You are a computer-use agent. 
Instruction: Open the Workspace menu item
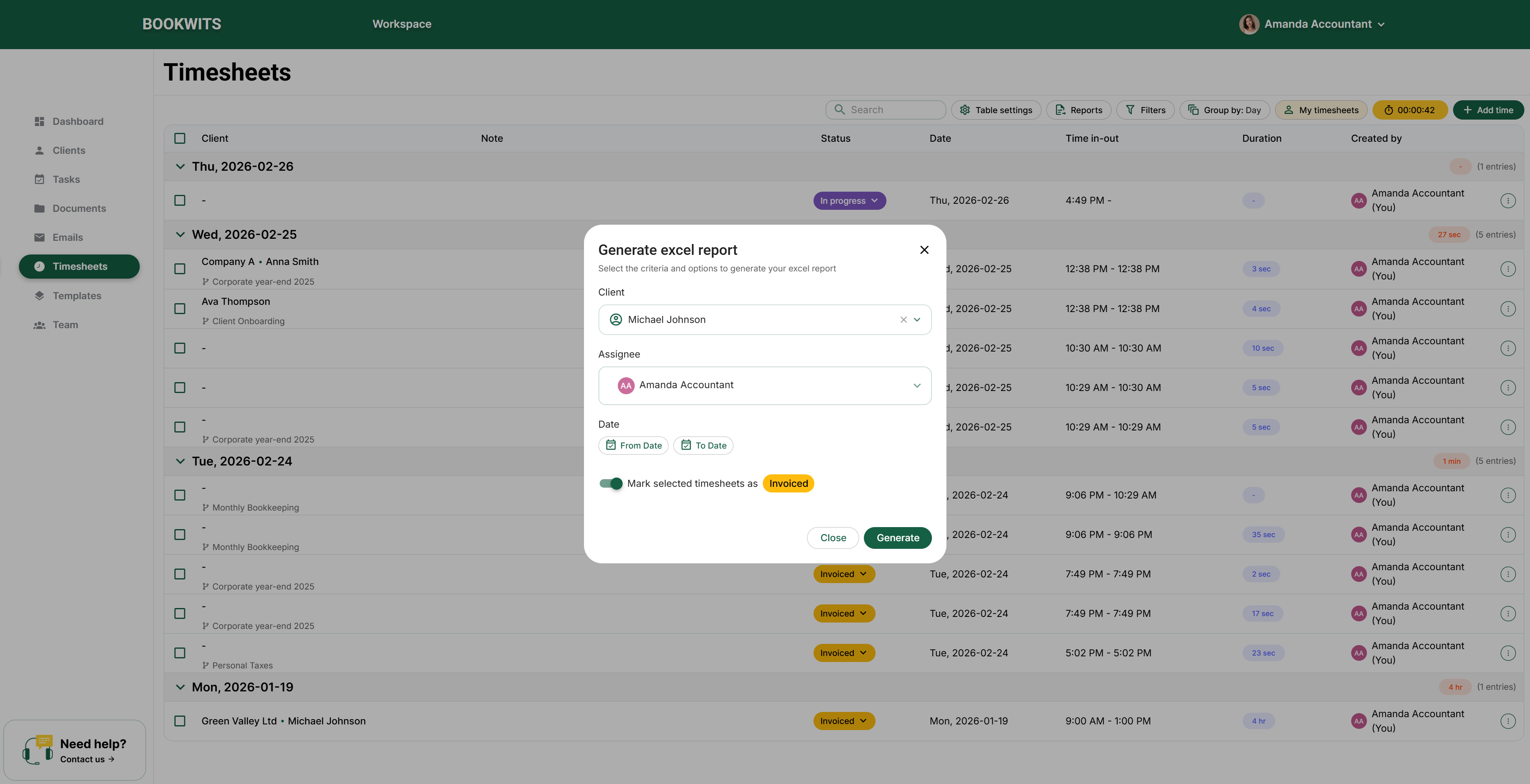pyautogui.click(x=402, y=24)
